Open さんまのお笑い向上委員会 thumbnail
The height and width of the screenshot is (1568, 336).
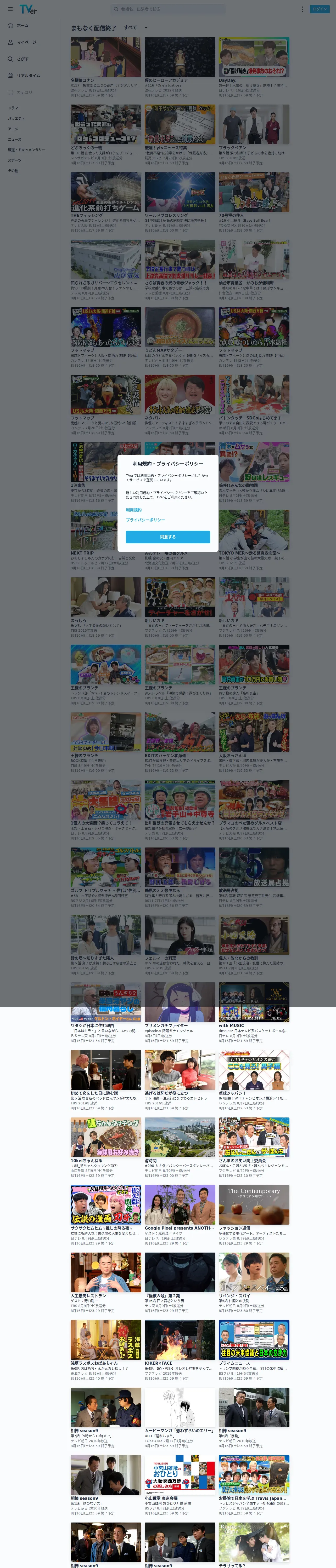pos(254,1138)
